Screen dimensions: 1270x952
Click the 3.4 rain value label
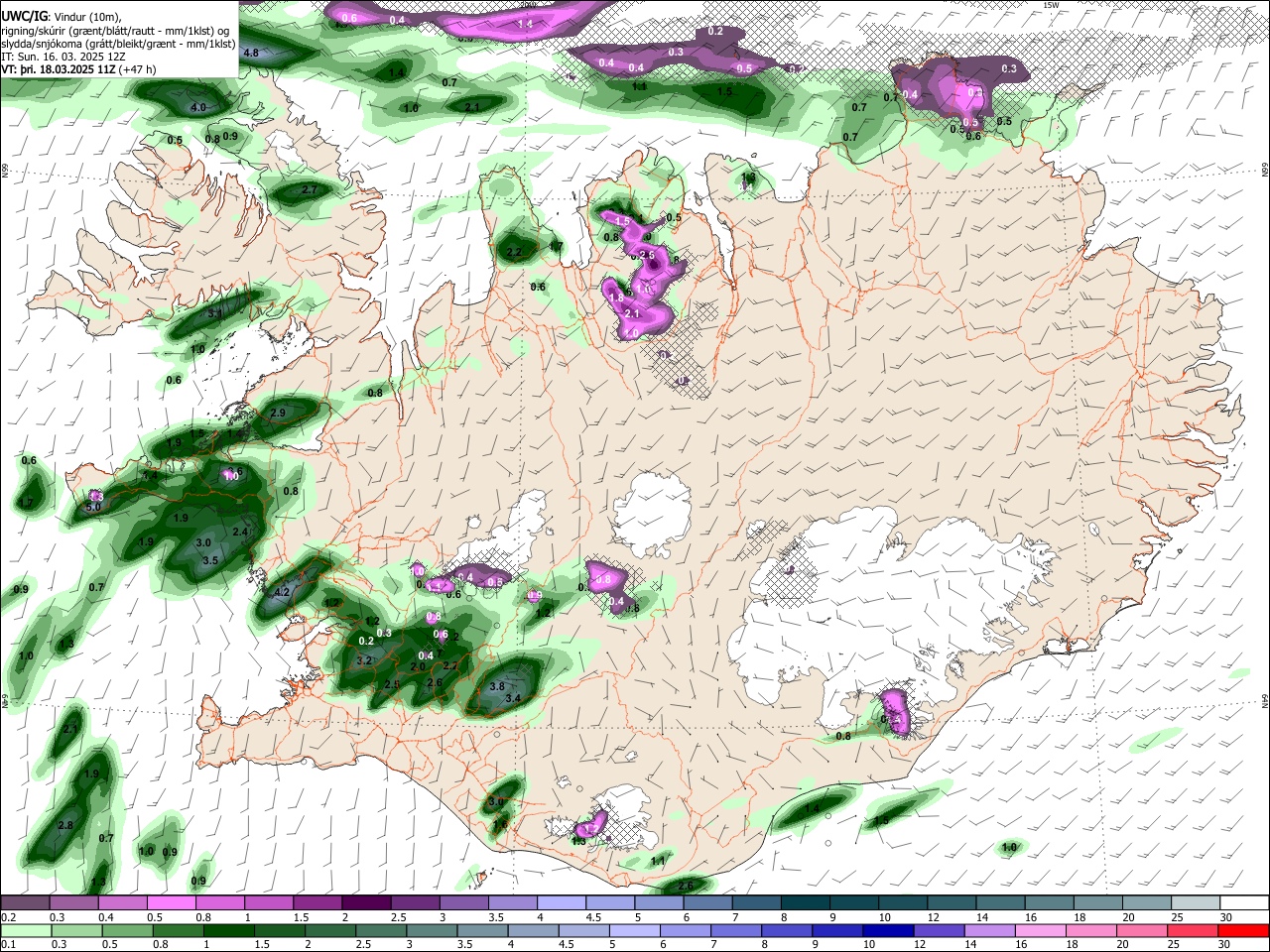(513, 698)
